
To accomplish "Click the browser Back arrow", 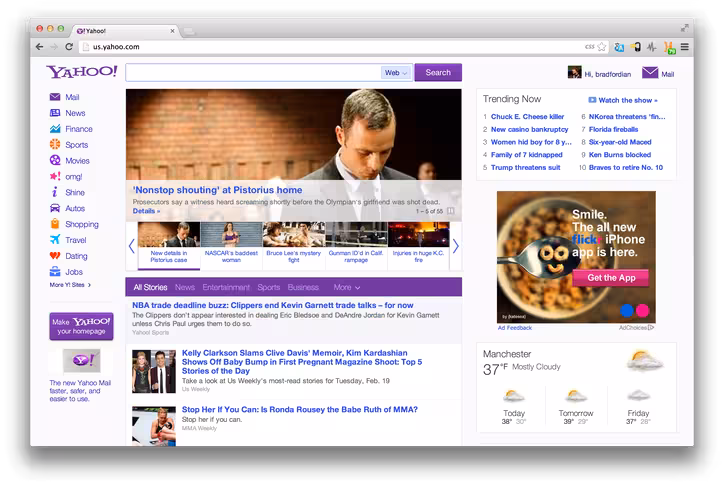I will 40,47.
